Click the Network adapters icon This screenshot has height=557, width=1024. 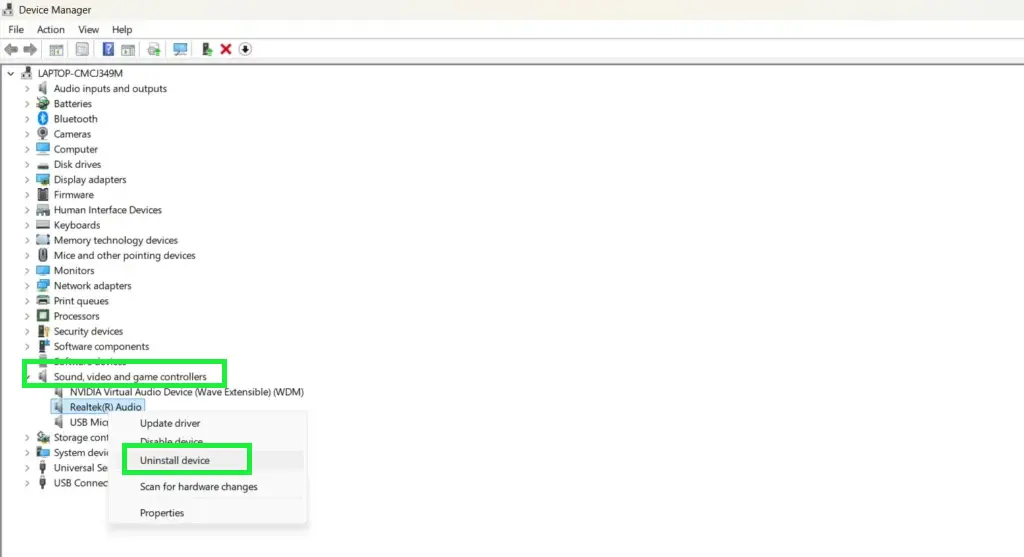[42, 285]
